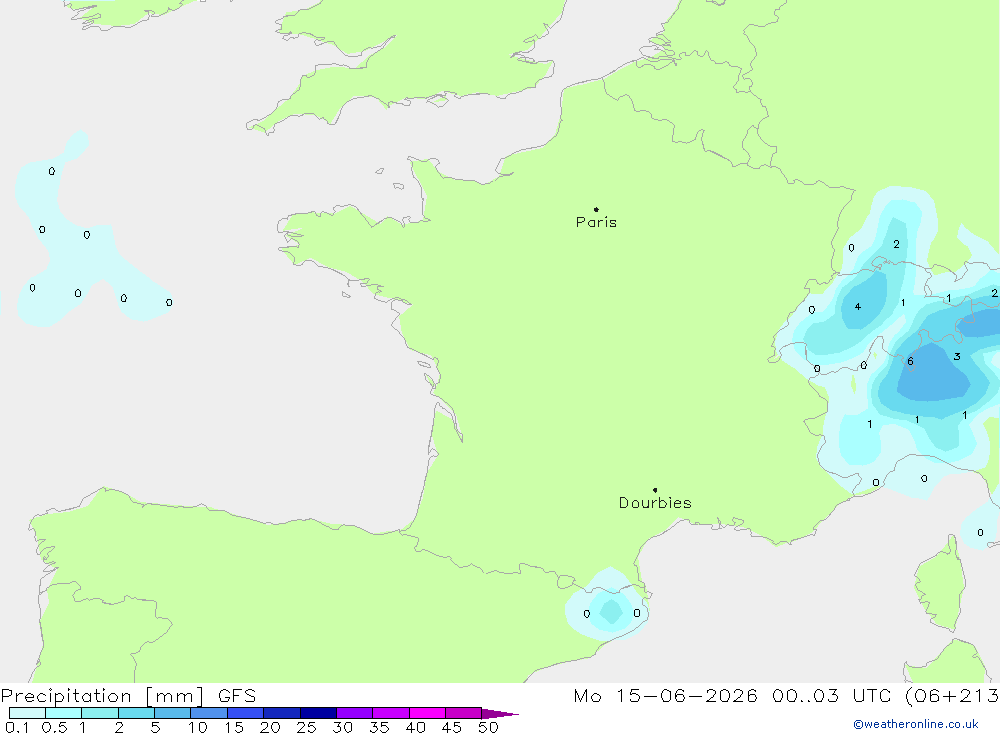Click the black dot marker above Paris
The width and height of the screenshot is (1000, 733).
point(596,209)
